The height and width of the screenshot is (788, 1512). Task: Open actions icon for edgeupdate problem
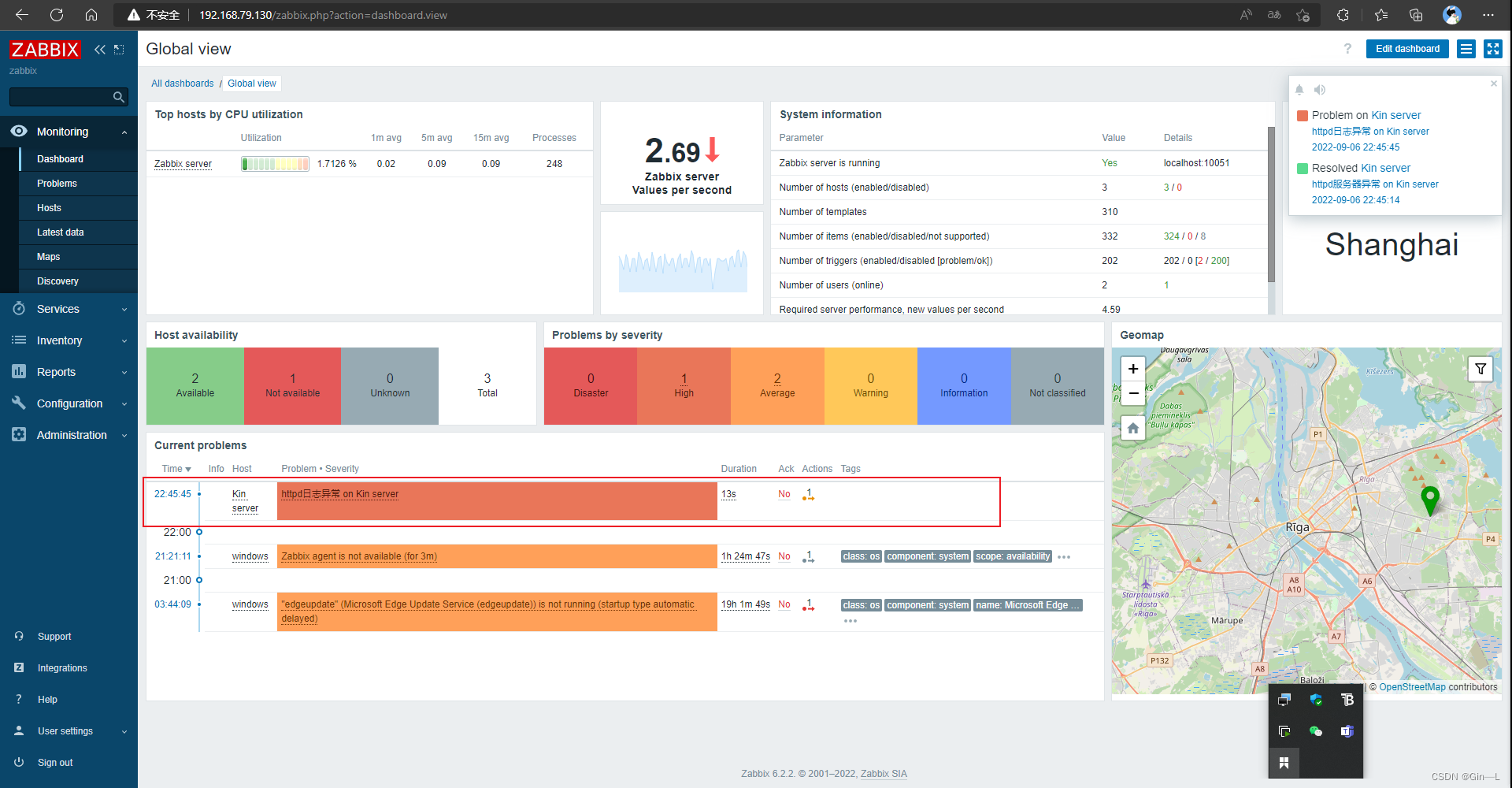click(808, 605)
